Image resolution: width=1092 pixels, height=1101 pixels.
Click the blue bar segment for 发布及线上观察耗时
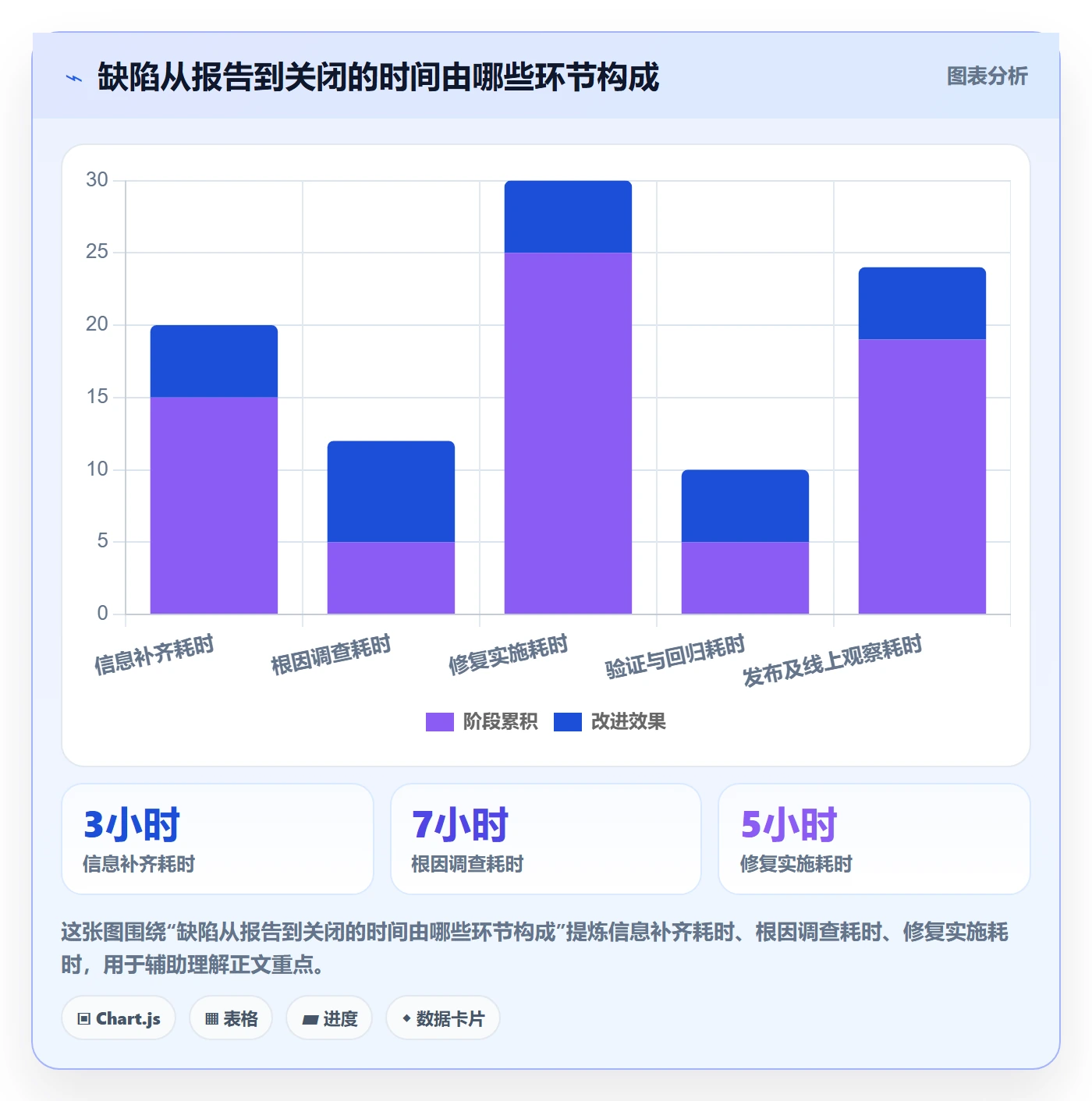922,303
